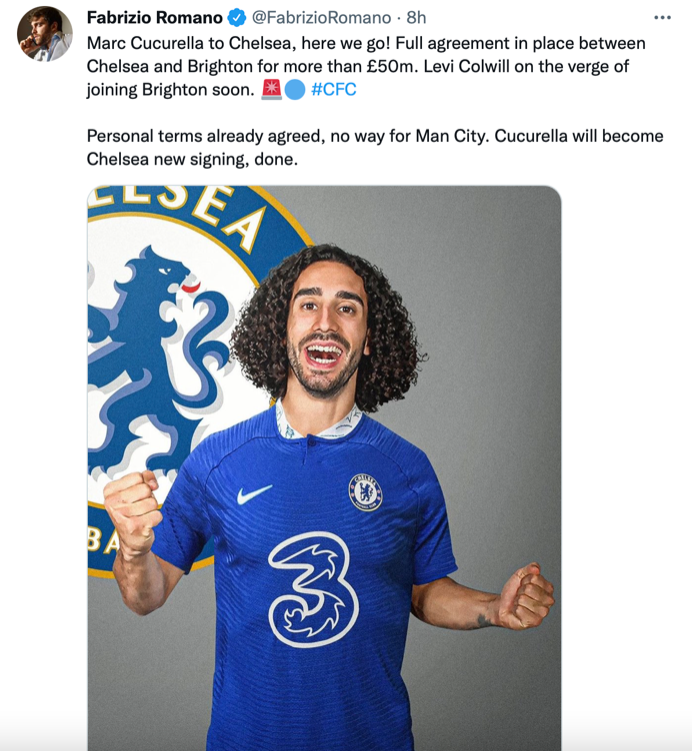Open the tweet's 8h timestamp
This screenshot has width=692, height=751.
click(x=415, y=18)
